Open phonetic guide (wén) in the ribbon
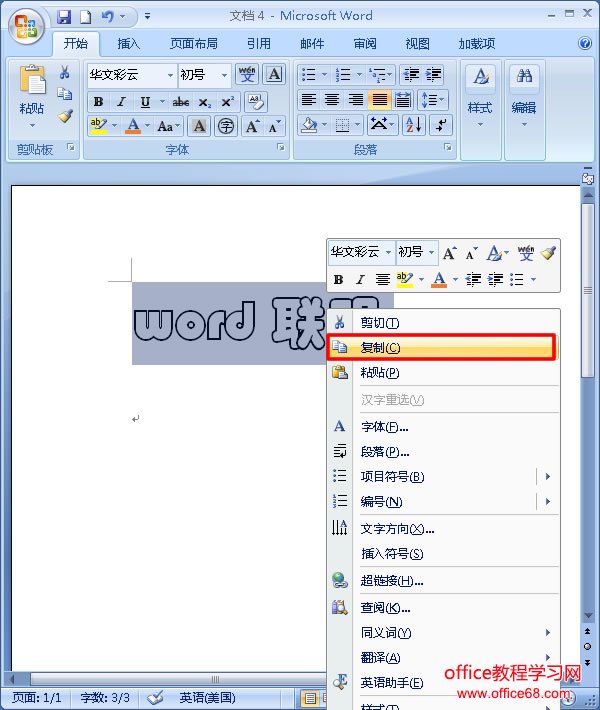 [x=247, y=74]
